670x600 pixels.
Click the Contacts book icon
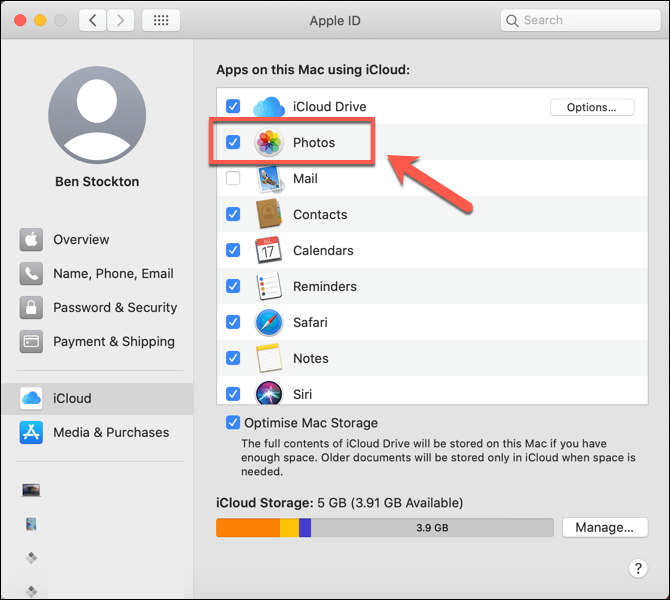point(269,214)
